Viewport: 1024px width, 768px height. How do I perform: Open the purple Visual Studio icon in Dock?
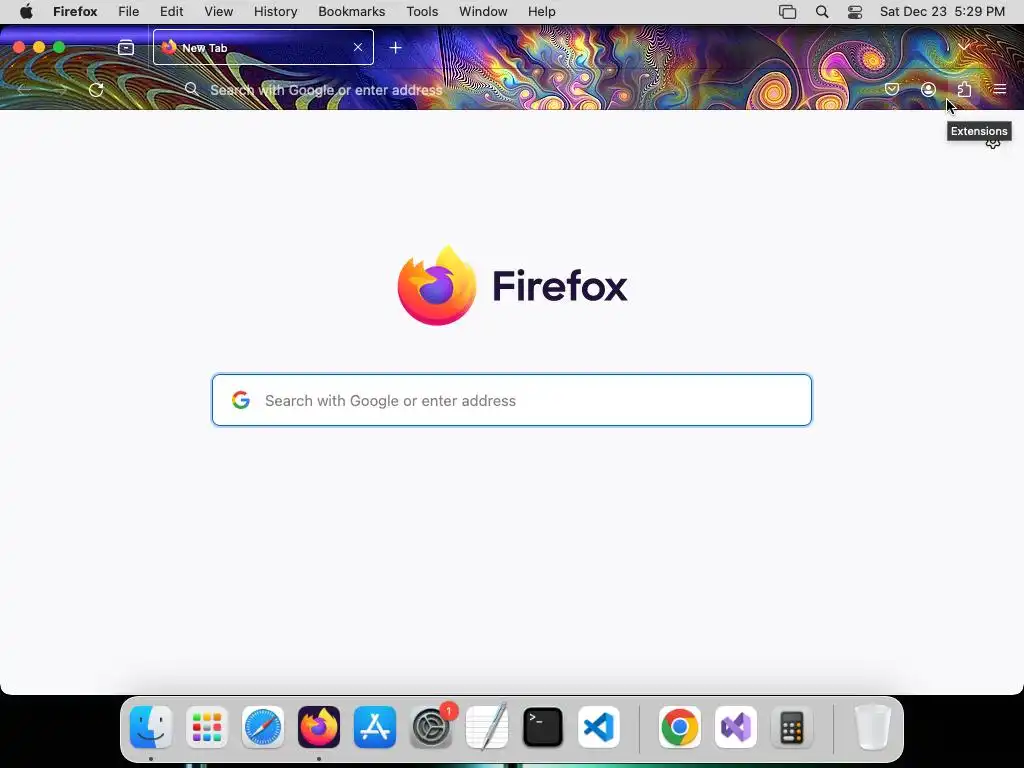[735, 727]
